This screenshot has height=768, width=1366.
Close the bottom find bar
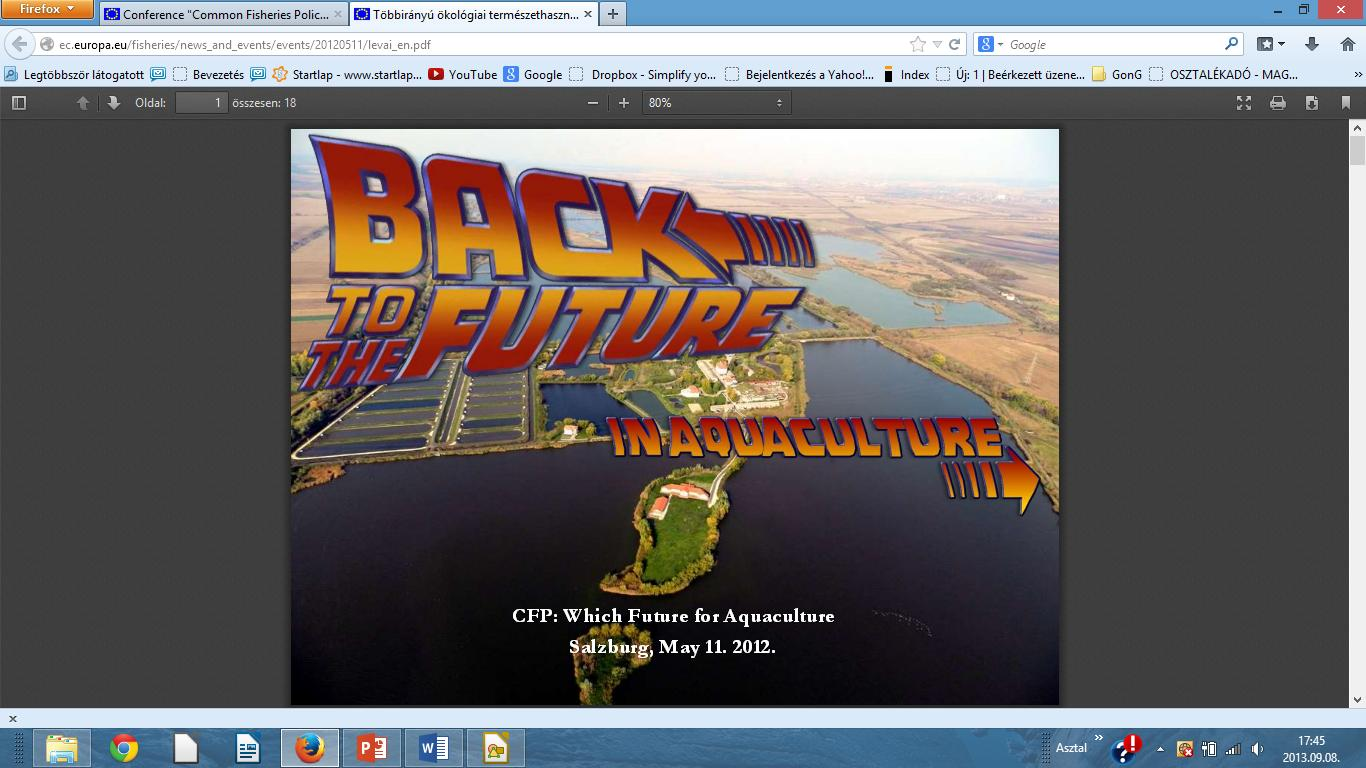tap(12, 719)
